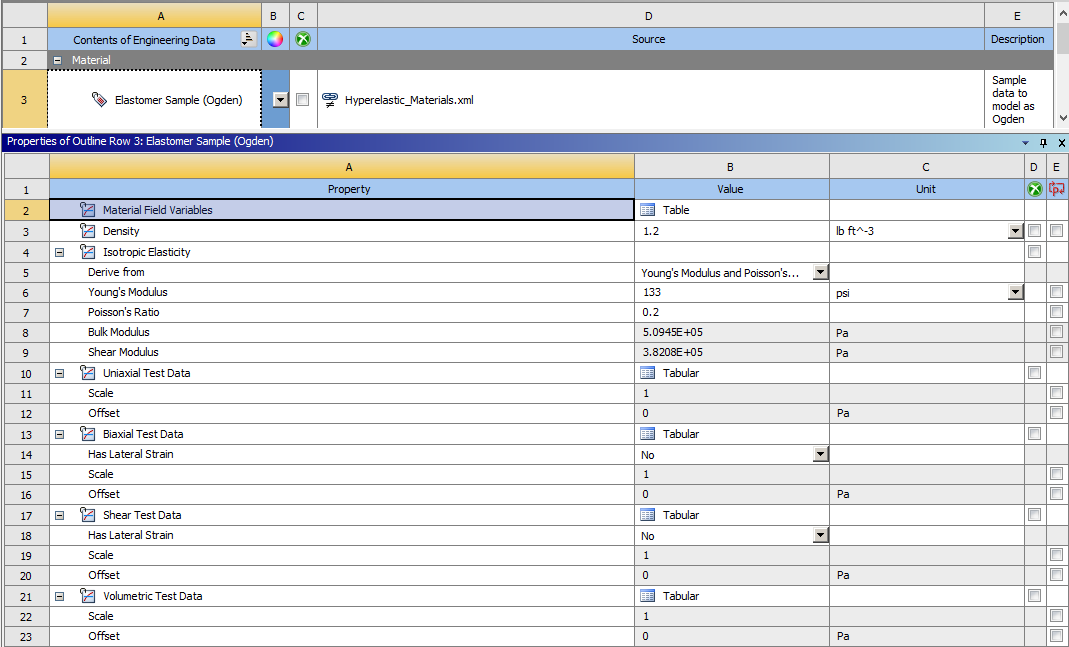Open Has Lateral Strain dropdown under Biaxial Test Data
Viewport: 1069px width, 647px height.
pos(821,454)
